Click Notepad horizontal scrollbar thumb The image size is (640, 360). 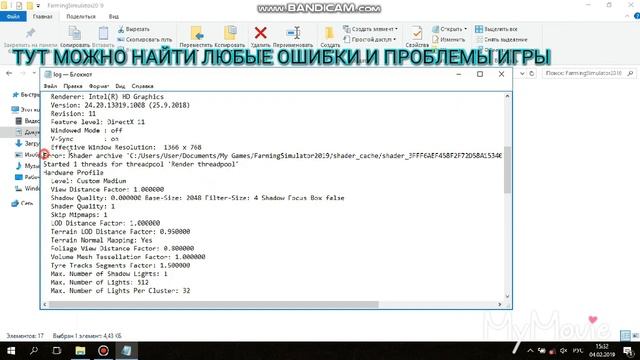click(213, 304)
